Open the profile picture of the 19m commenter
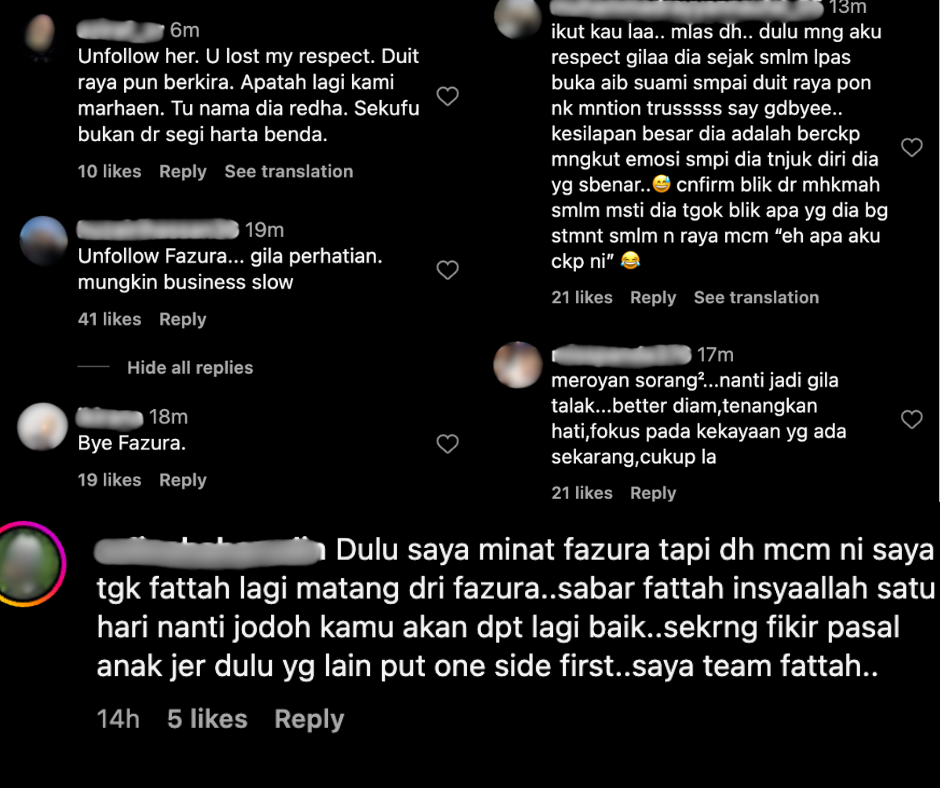This screenshot has width=940, height=788. (43, 240)
